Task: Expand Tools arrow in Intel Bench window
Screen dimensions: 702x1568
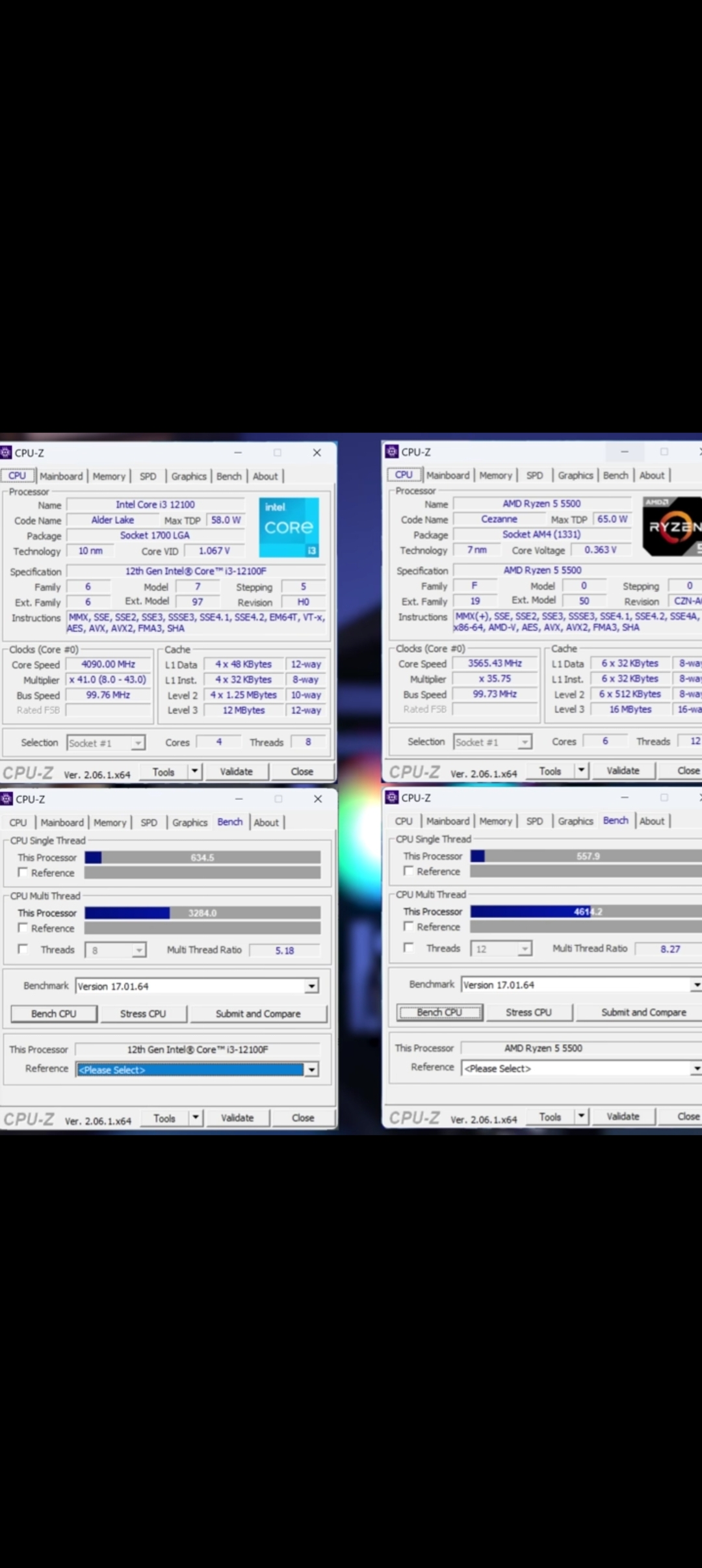Action: pos(196,1117)
